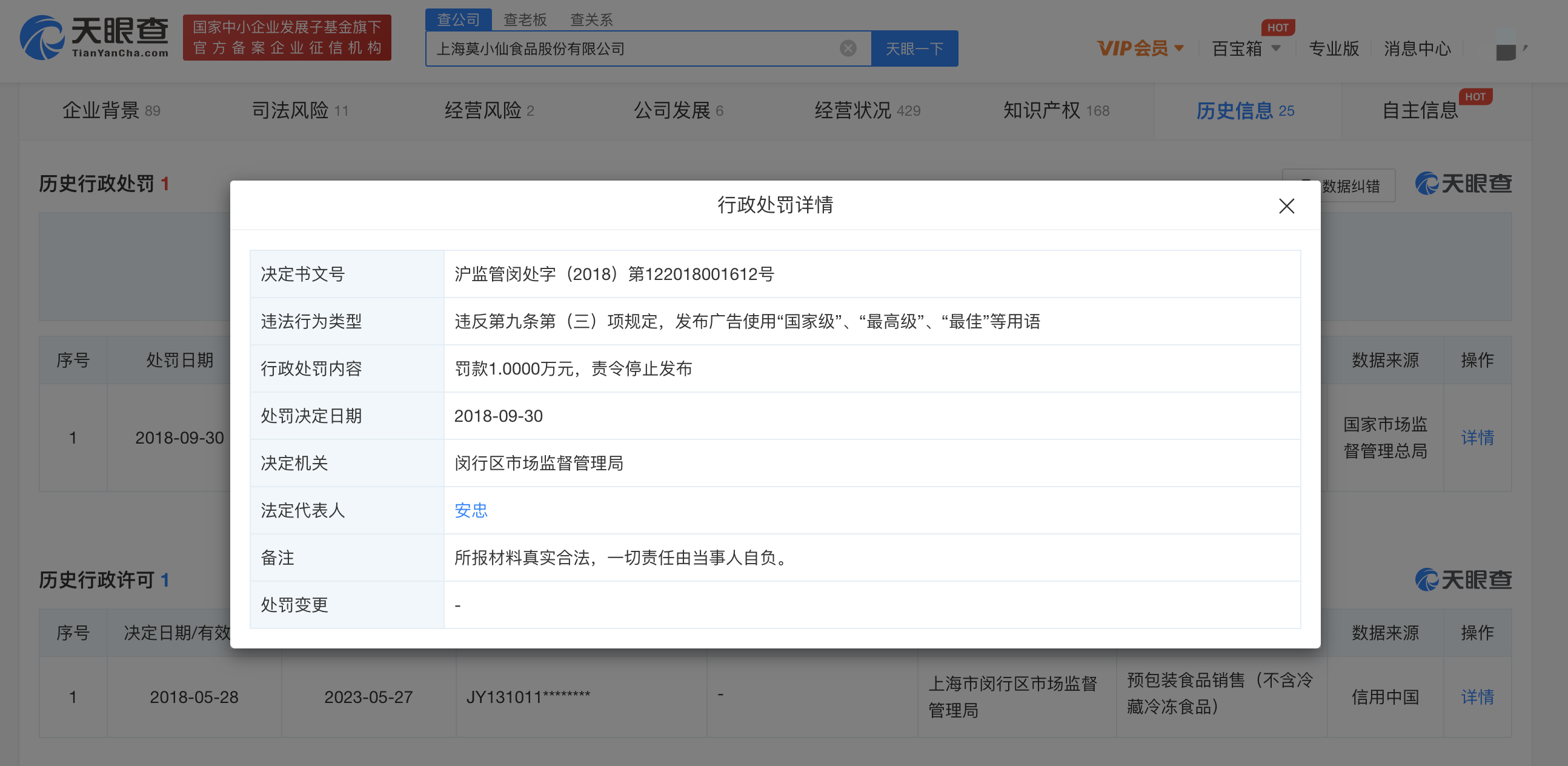1568x766 pixels.
Task: Open the user avatar dropdown arrow
Action: click(1526, 47)
